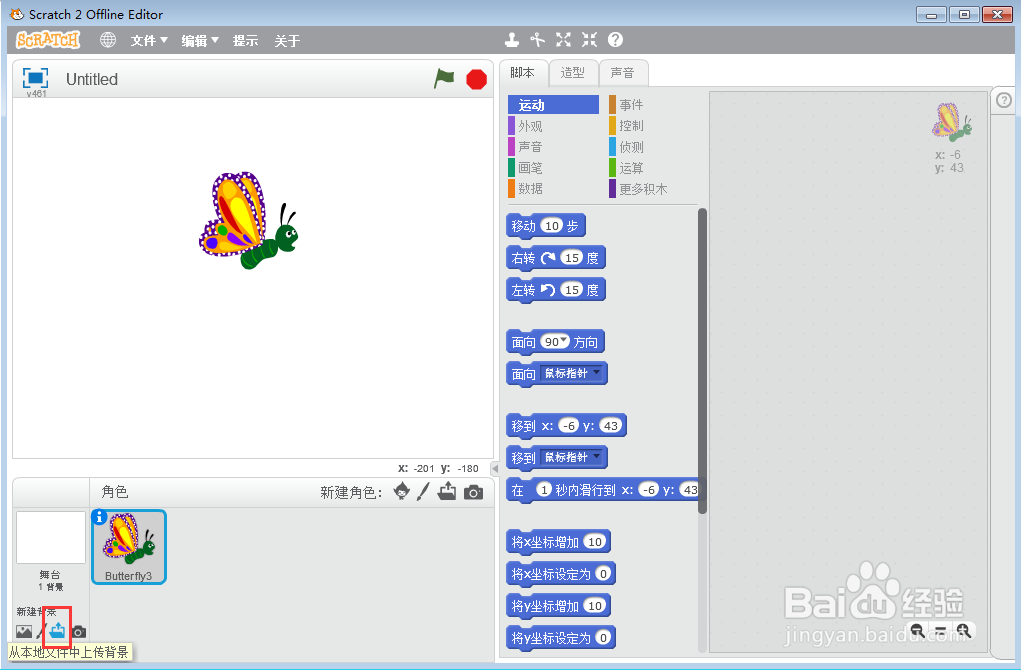This screenshot has width=1021, height=670.
Task: Click seconds value in 滑行到 block
Action: click(544, 489)
